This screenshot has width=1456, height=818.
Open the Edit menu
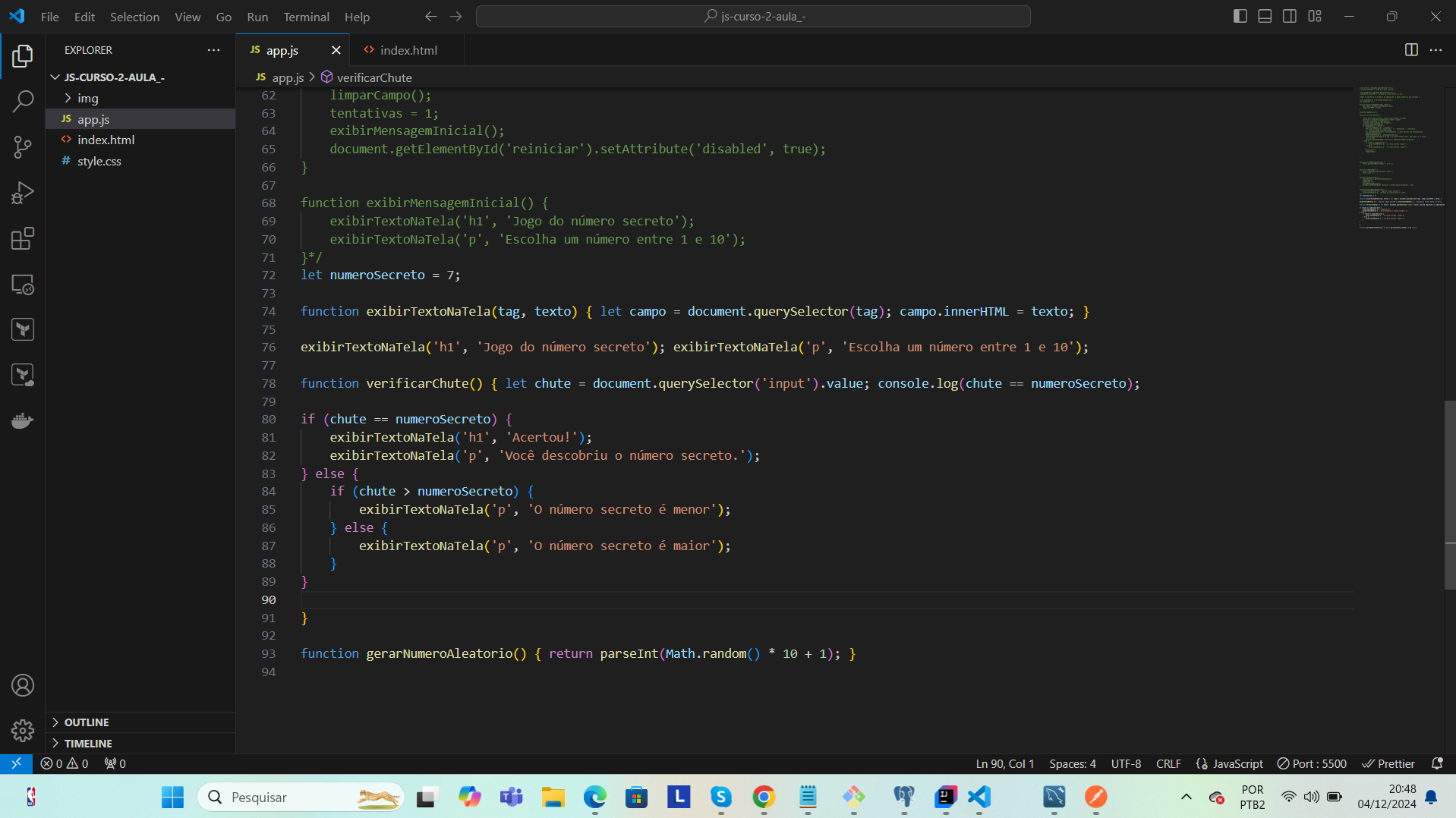click(x=84, y=17)
